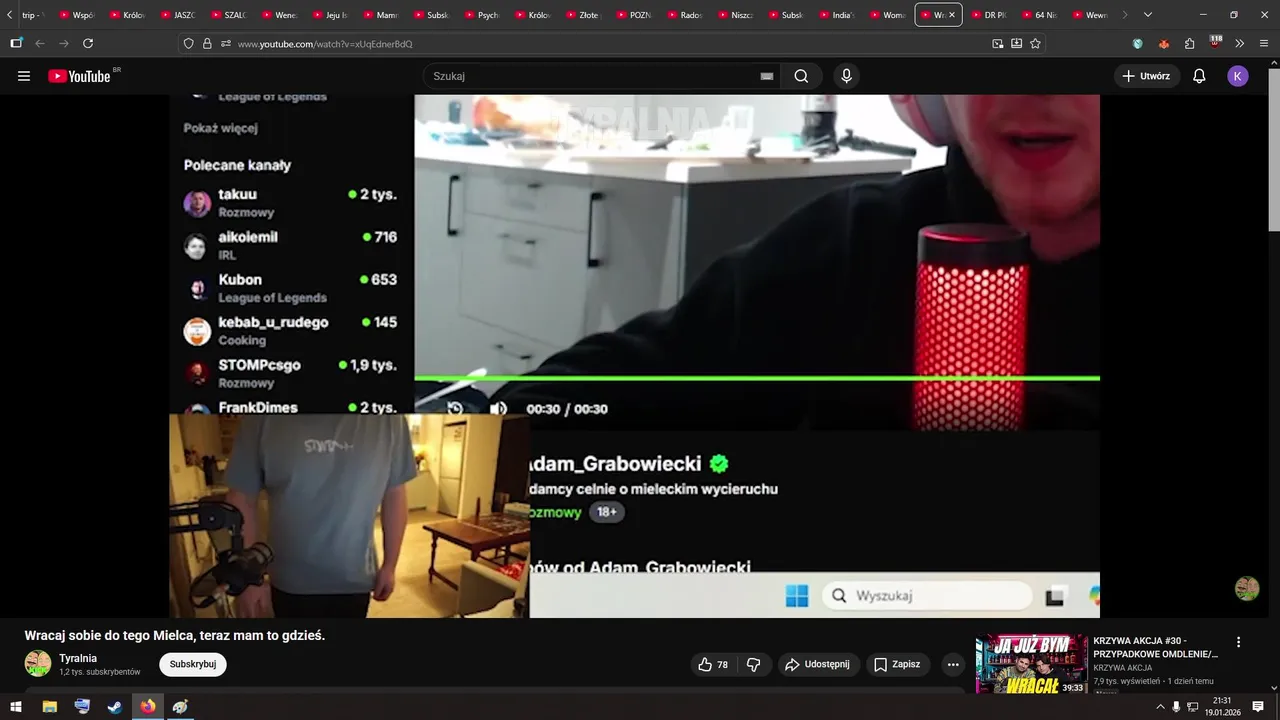Switch to the JASZC tab

point(178,15)
